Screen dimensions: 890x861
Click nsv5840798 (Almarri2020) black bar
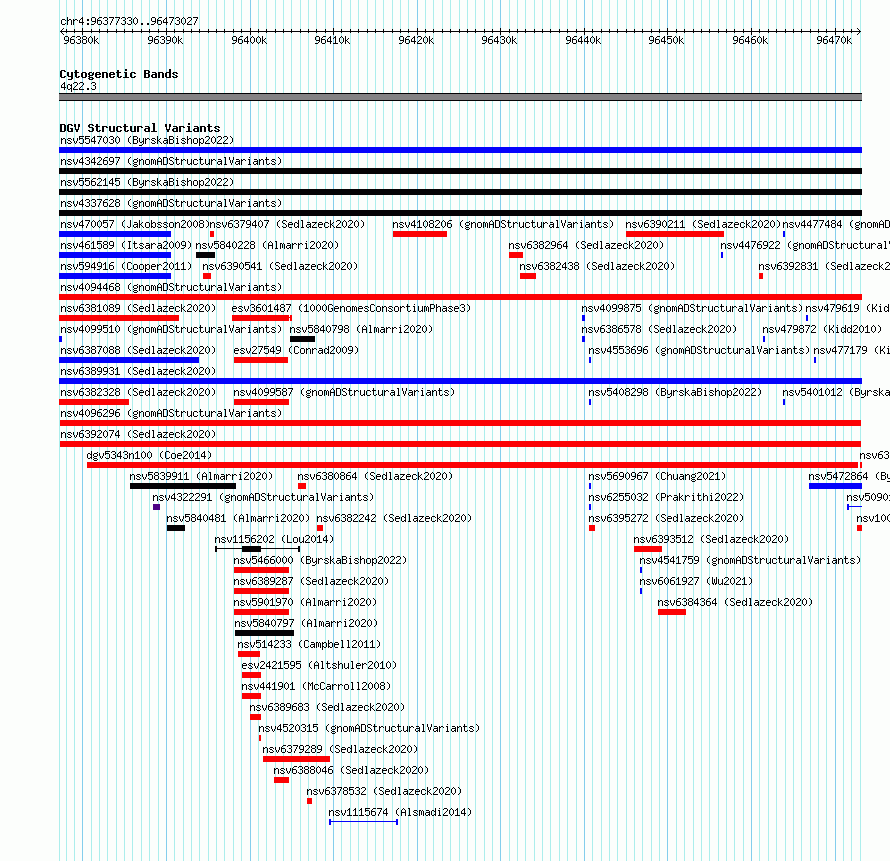click(x=303, y=339)
